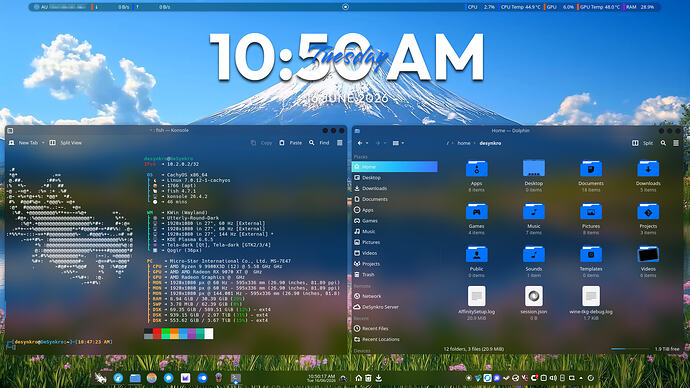The image size is (690, 388).
Task: Select Projects in Dolphin Places
Action: 395,264
